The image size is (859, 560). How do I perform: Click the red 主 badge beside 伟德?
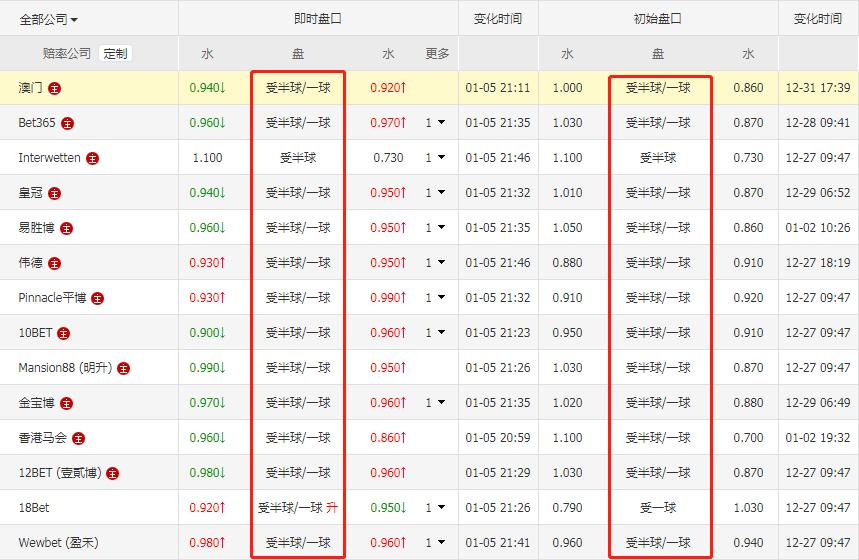[x=54, y=264]
